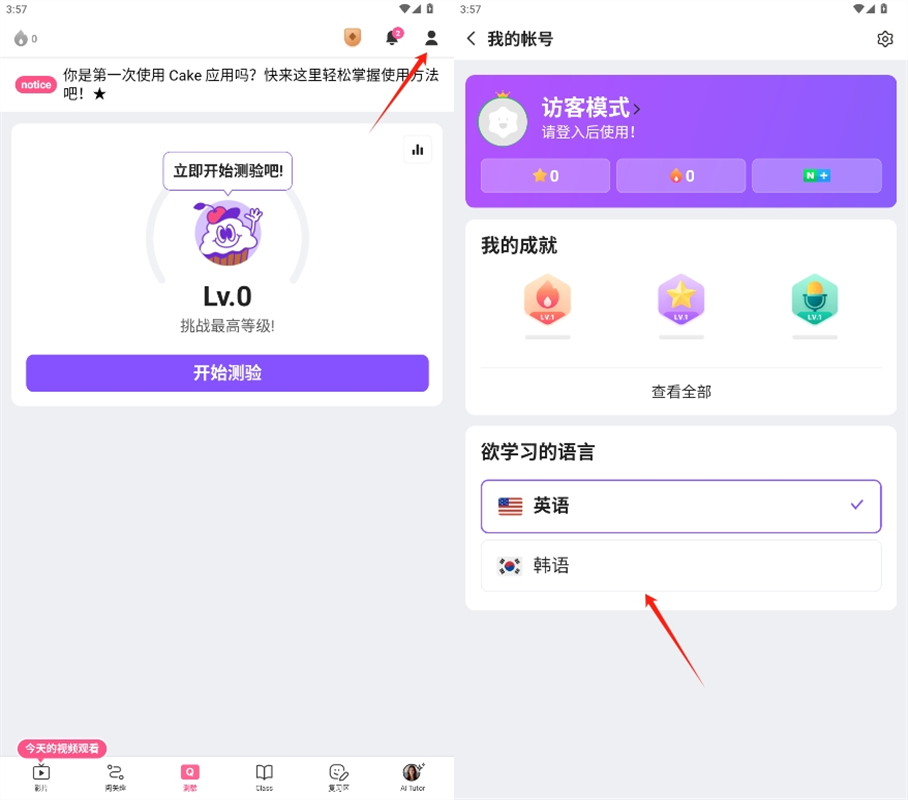Open the AI Tutor tab
The height and width of the screenshot is (800, 908).
tap(412, 777)
